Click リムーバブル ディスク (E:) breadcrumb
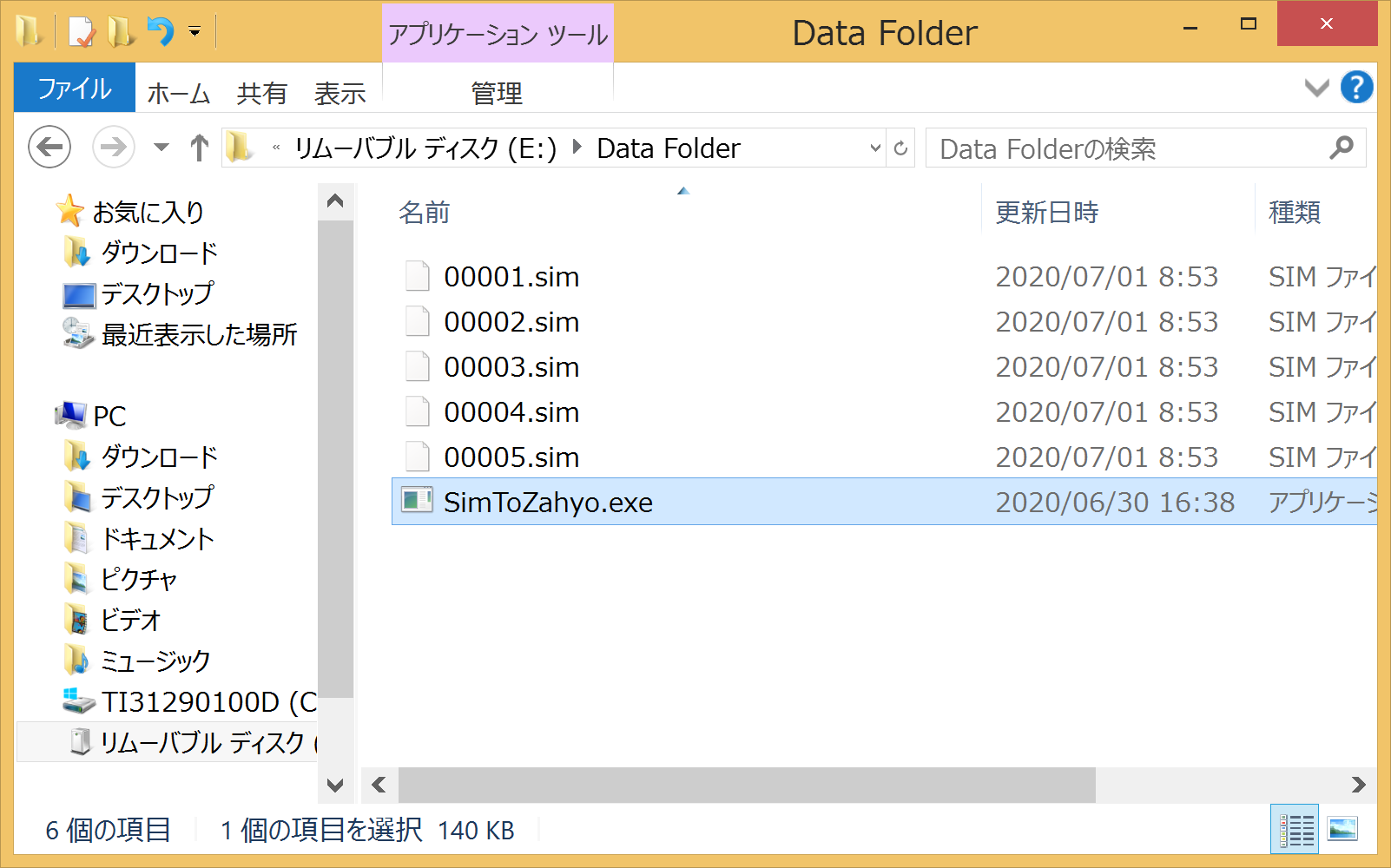Viewport: 1391px width, 868px height. pos(425,148)
